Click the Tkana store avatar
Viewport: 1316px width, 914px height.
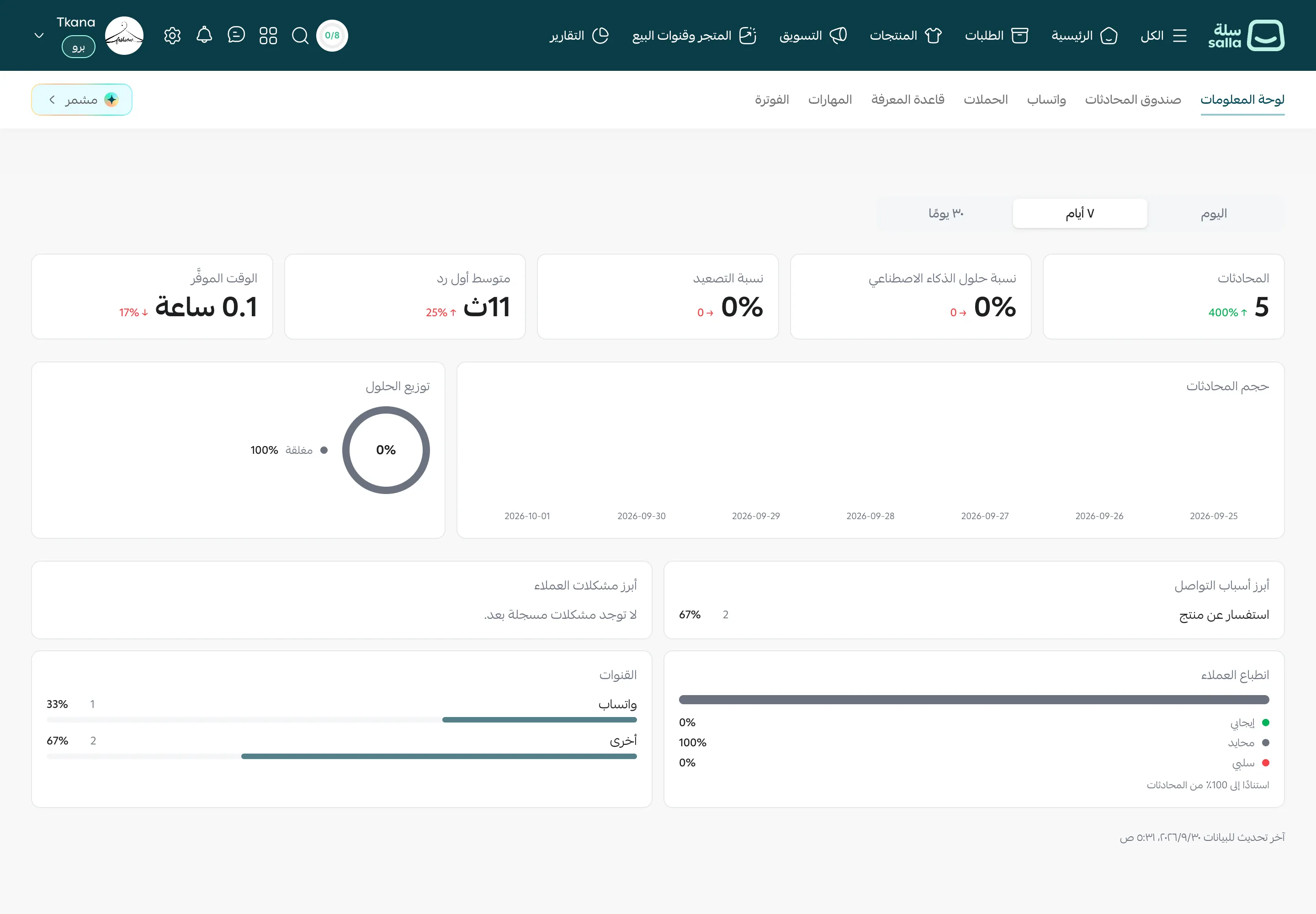coord(124,36)
